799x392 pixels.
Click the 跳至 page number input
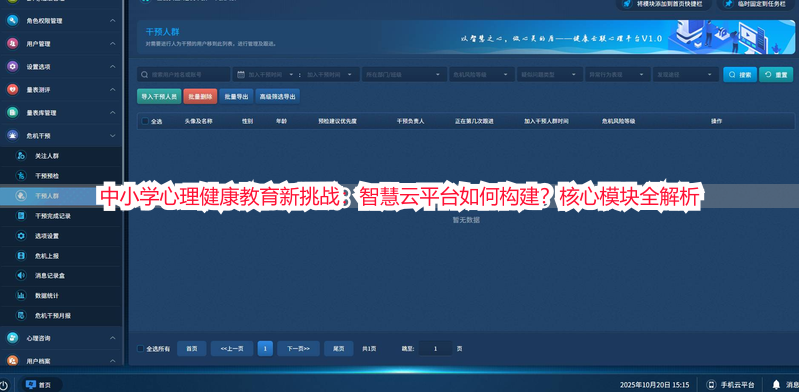pos(435,349)
